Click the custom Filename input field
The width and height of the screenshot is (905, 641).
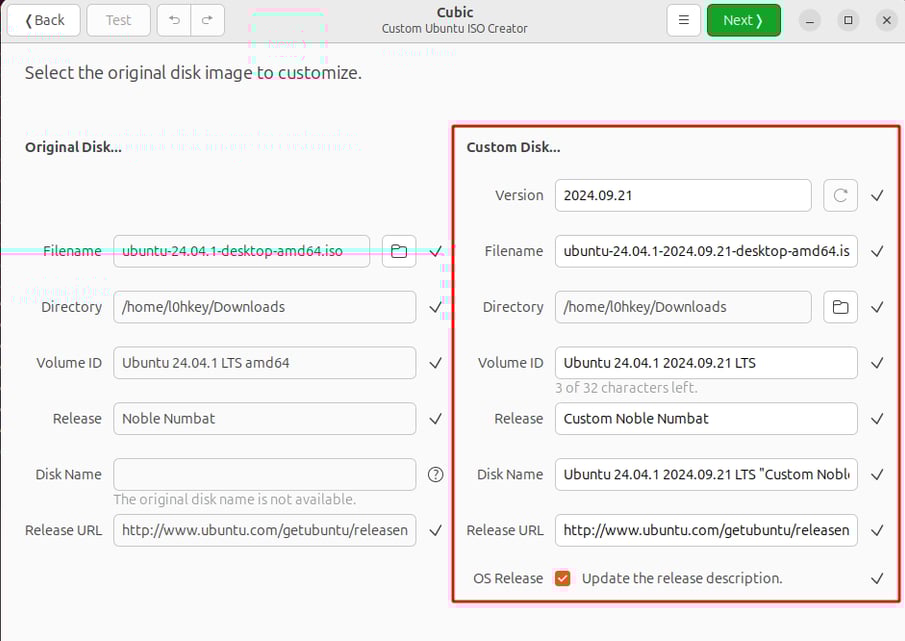click(x=706, y=251)
